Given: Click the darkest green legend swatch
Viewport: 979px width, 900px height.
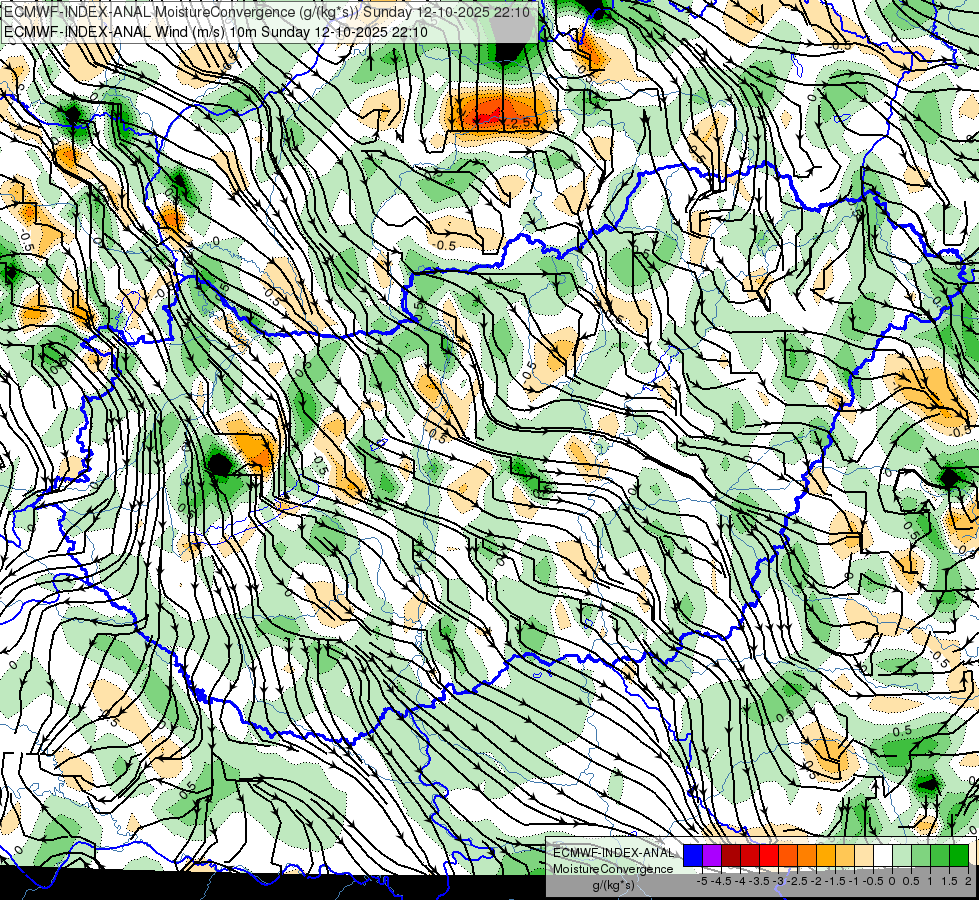Looking at the screenshot, I should click(x=959, y=856).
